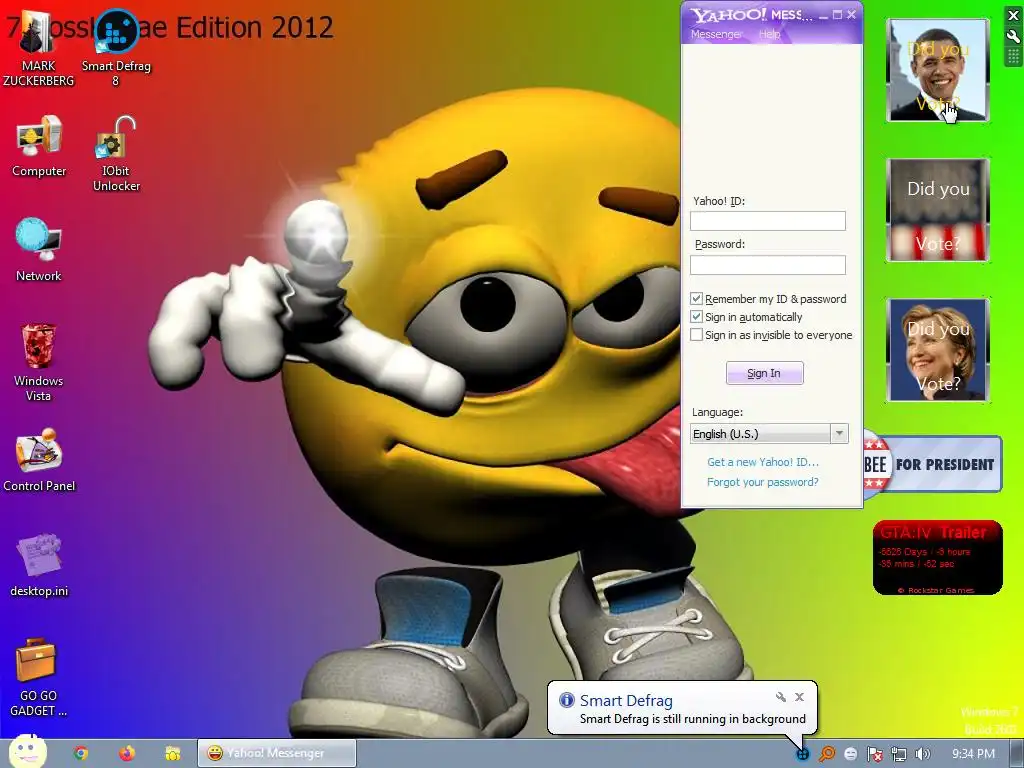Click the wrench icon in Smart Defrag balloon
Image resolution: width=1024 pixels, height=768 pixels.
[x=780, y=697]
